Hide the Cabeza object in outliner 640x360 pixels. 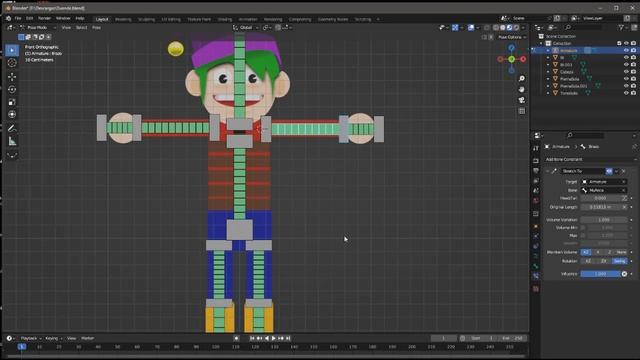[626, 72]
